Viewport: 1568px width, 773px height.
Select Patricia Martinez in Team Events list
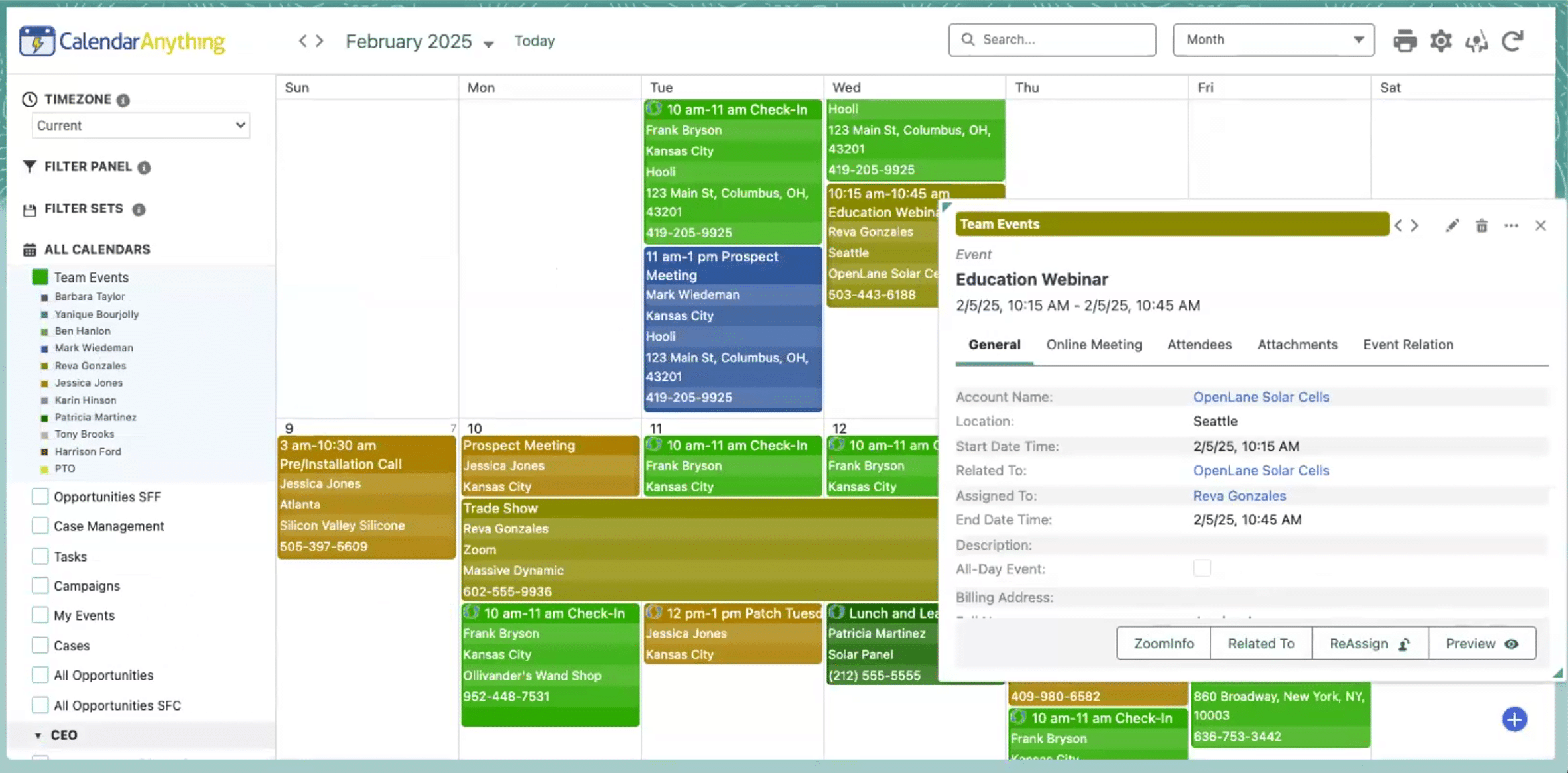tap(96, 417)
